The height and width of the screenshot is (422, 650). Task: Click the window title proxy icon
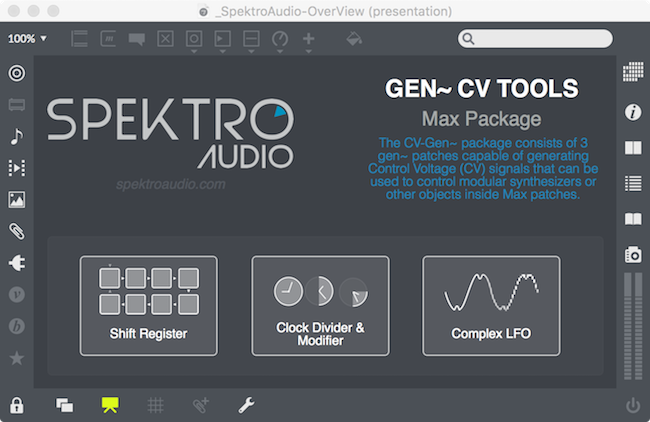coord(204,12)
